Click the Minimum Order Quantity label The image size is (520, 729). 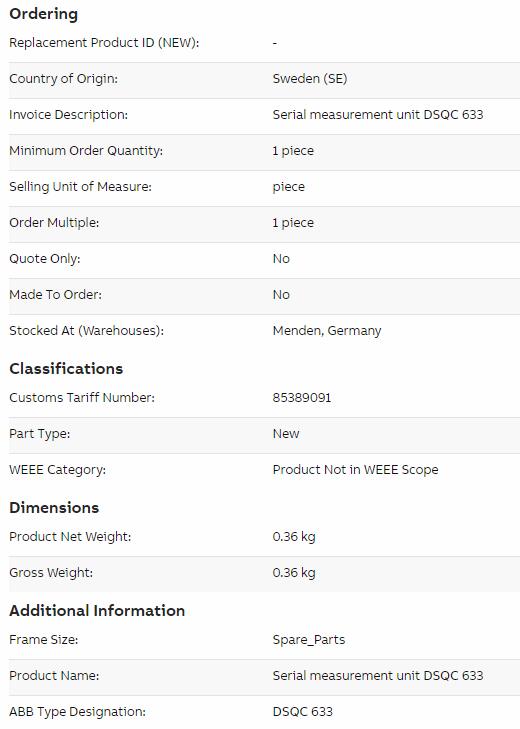tap(86, 151)
